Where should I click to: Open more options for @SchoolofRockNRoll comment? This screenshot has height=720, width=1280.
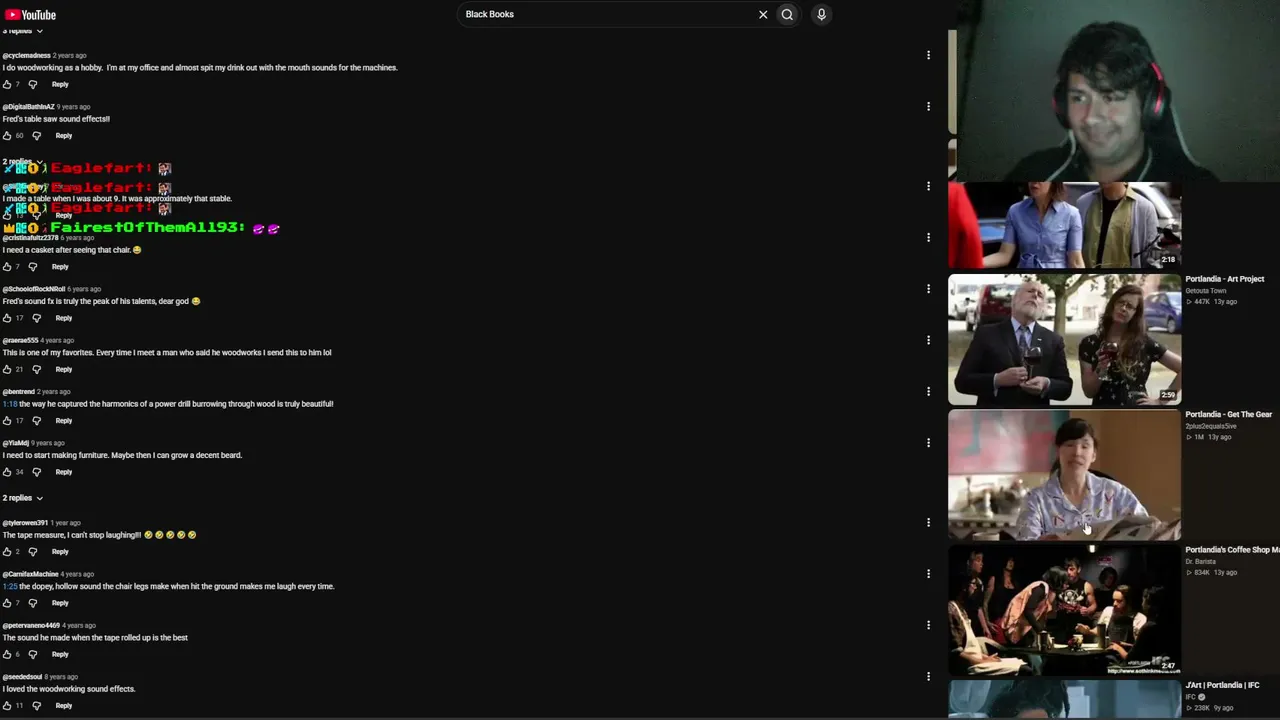928,289
